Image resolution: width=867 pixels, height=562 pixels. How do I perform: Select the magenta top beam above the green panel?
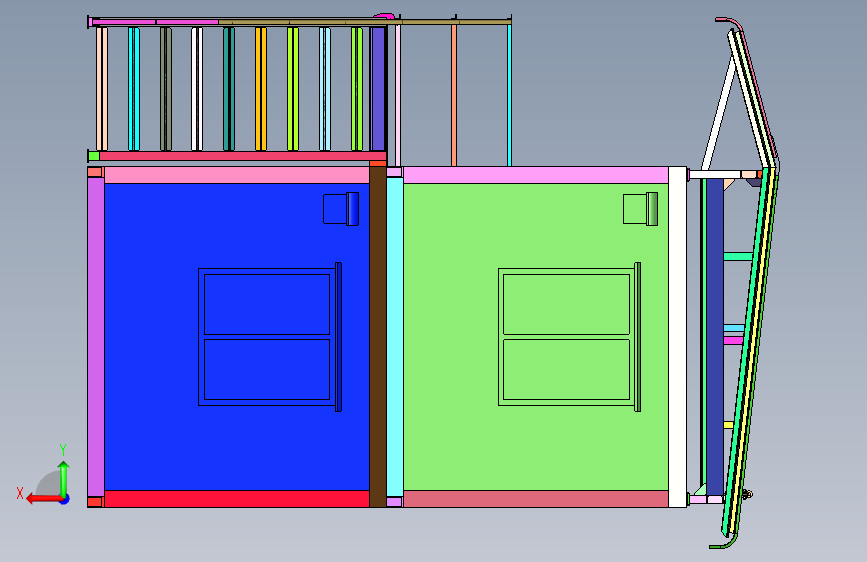(x=536, y=175)
